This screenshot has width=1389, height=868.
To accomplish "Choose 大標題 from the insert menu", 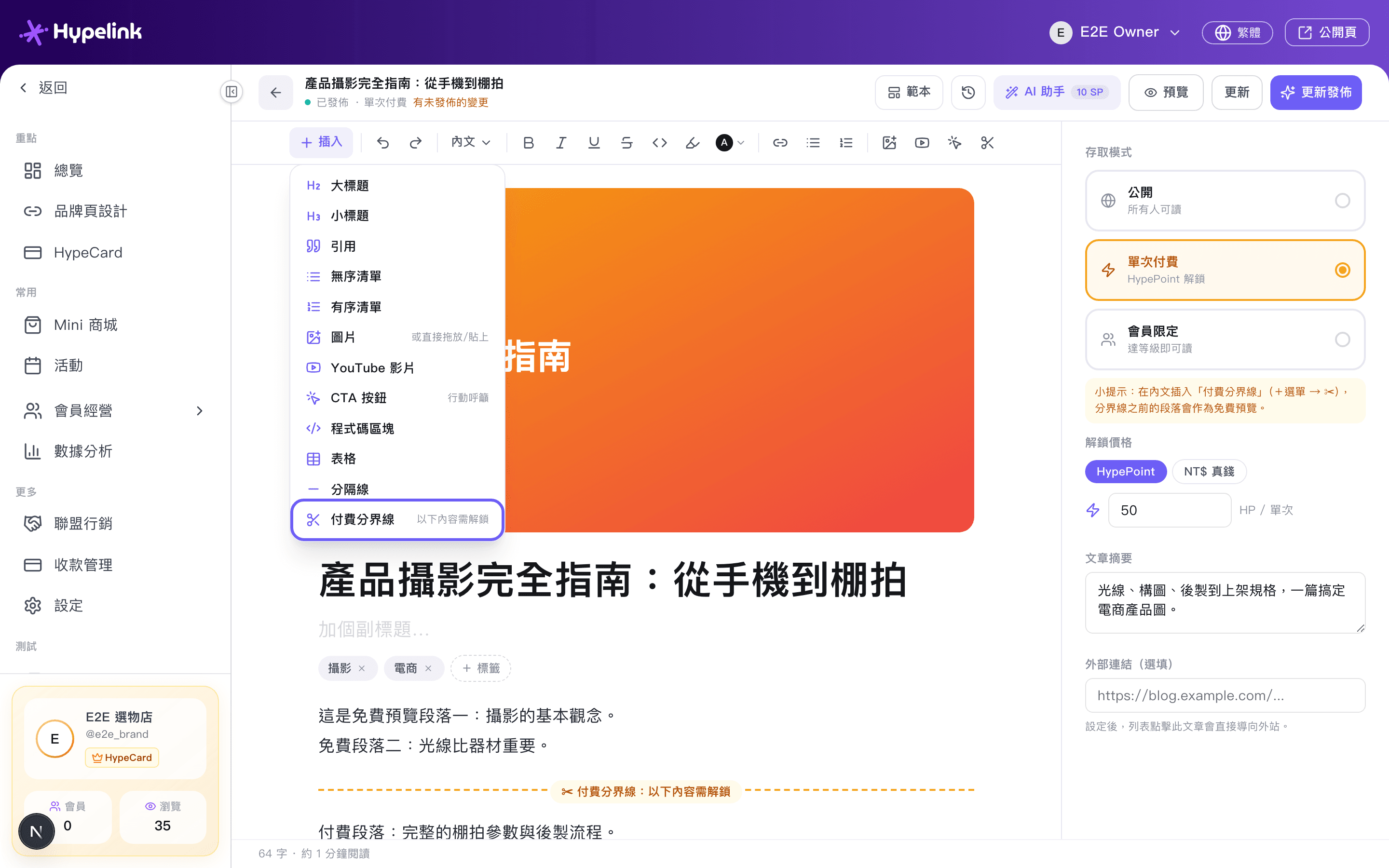I will coord(397,186).
